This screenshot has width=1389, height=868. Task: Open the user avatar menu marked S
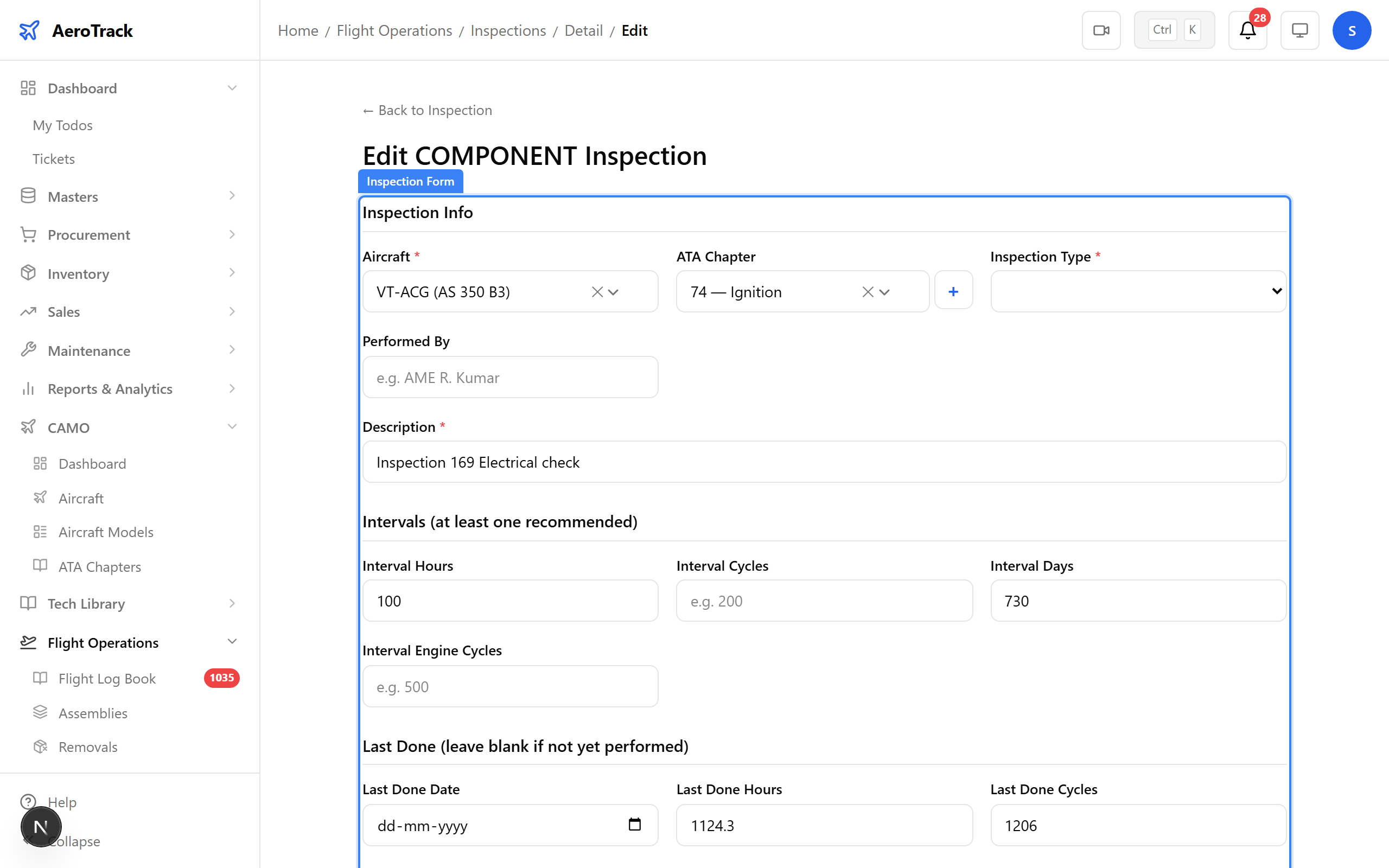(x=1352, y=30)
